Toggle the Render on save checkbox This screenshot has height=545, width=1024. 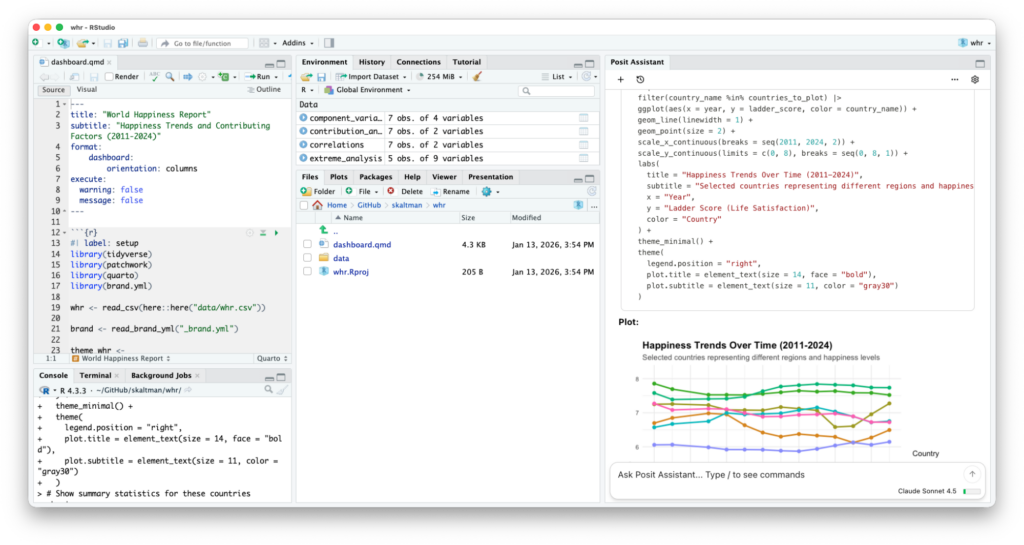point(110,76)
